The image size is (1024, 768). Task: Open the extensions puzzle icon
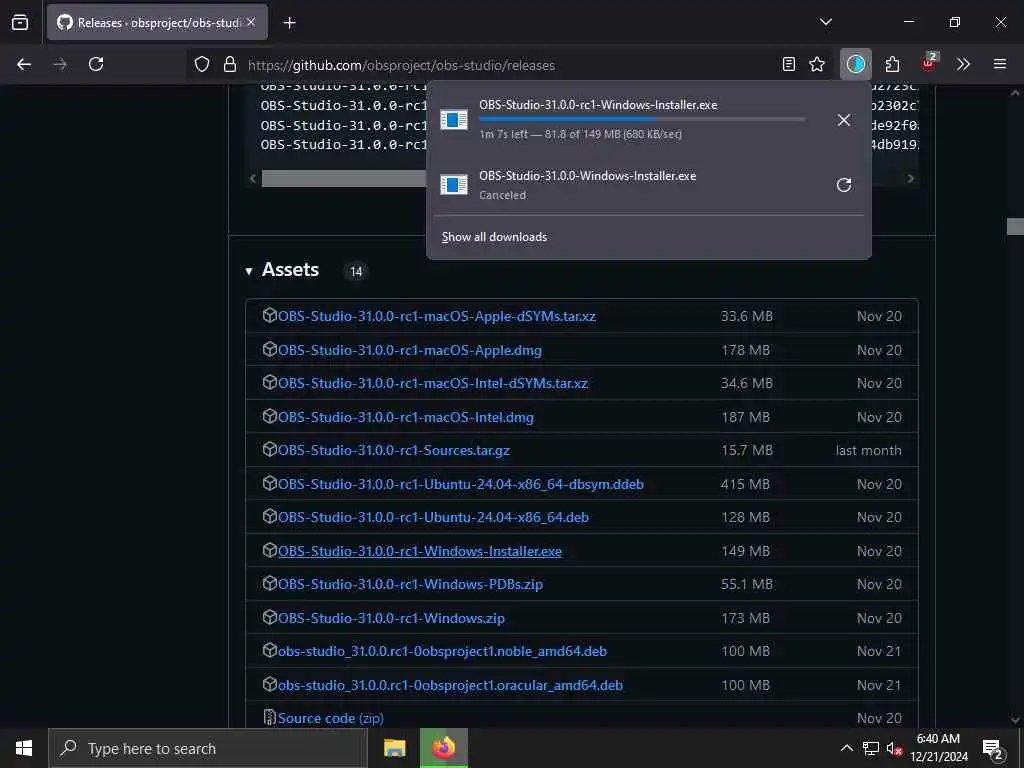pyautogui.click(x=892, y=64)
